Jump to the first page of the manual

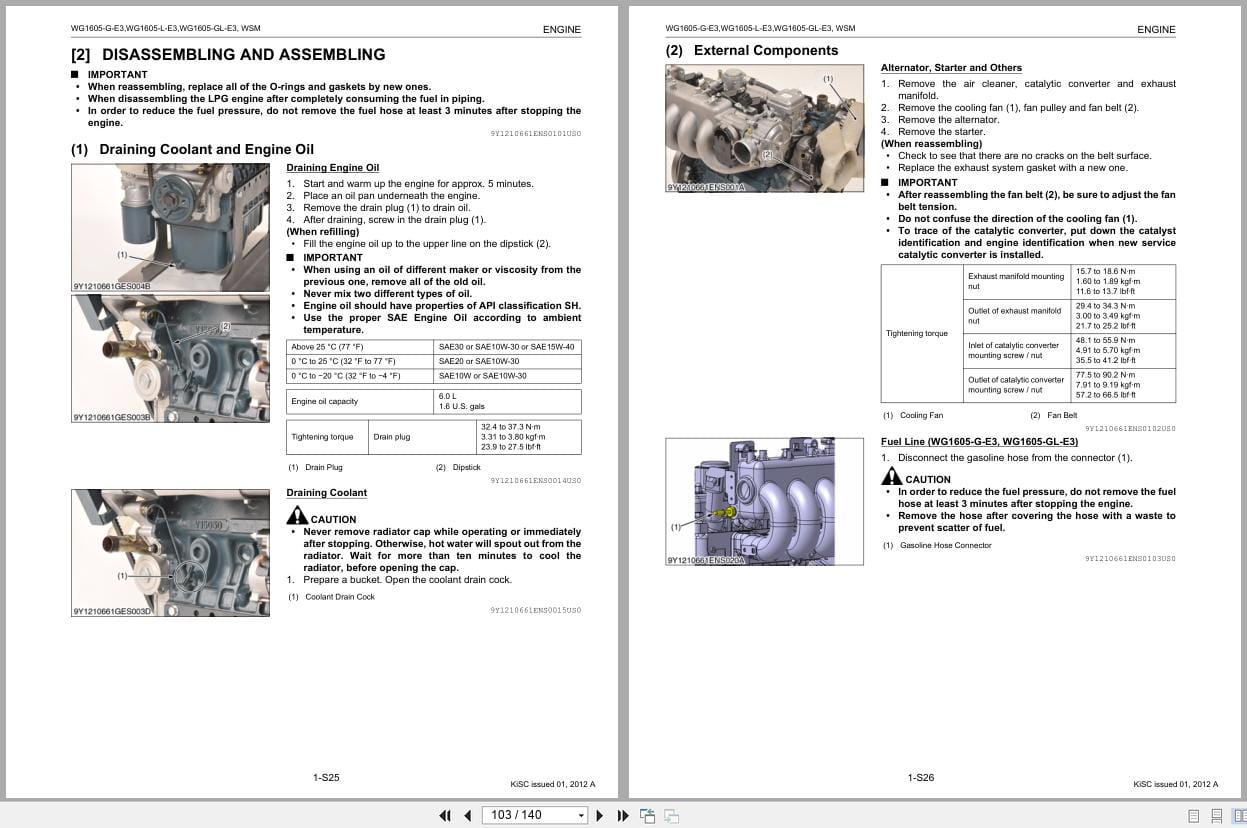tap(445, 816)
